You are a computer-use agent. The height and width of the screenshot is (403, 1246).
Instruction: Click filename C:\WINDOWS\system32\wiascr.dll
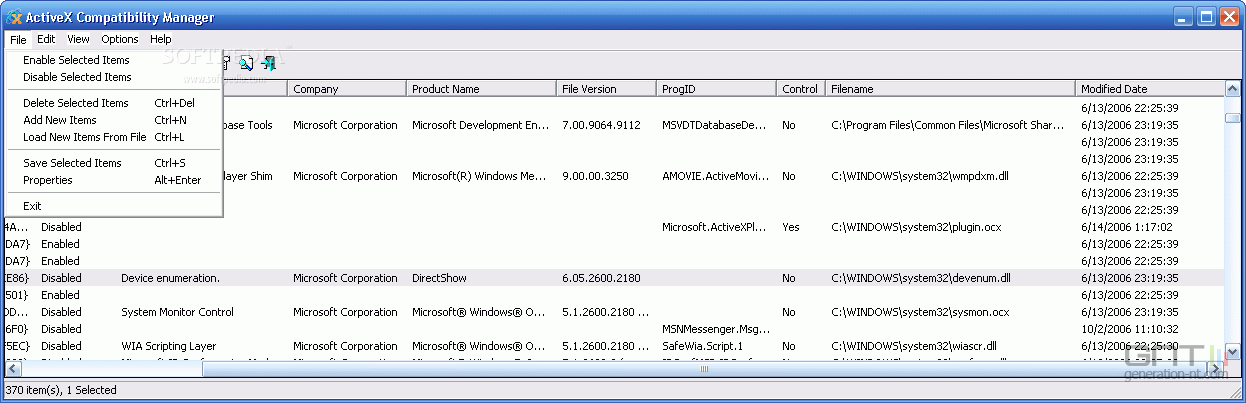point(916,346)
